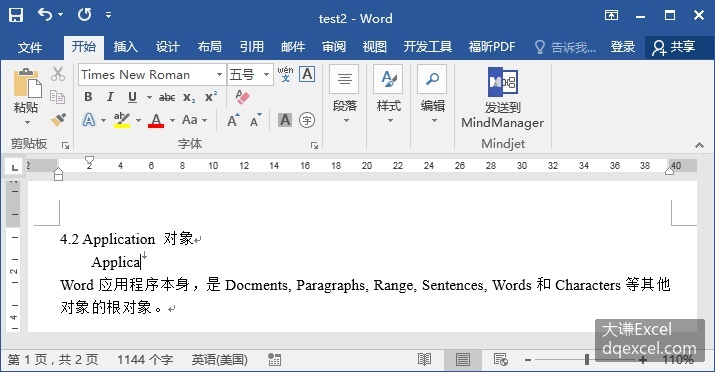Viewport: 715px width, 372px height.
Task: Toggle subscript formatting
Action: (x=189, y=97)
